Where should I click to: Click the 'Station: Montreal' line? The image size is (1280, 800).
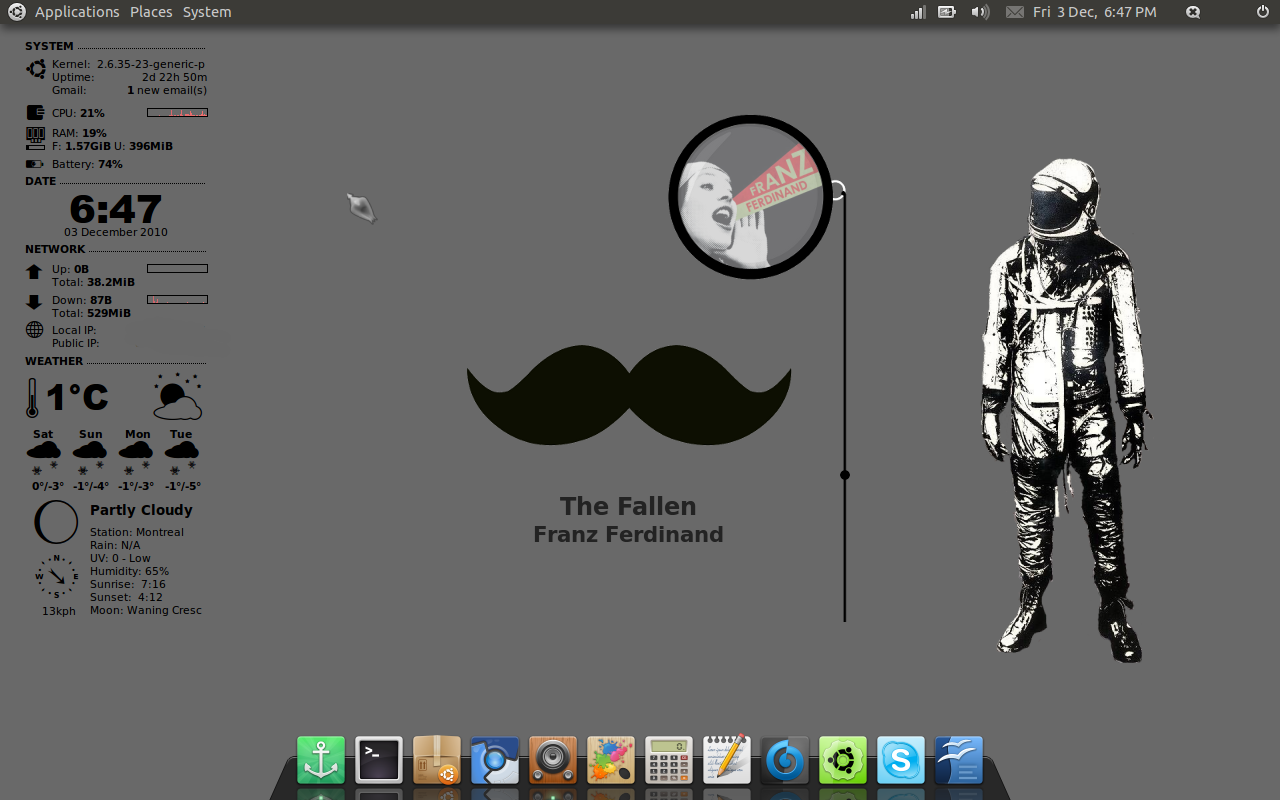click(137, 532)
